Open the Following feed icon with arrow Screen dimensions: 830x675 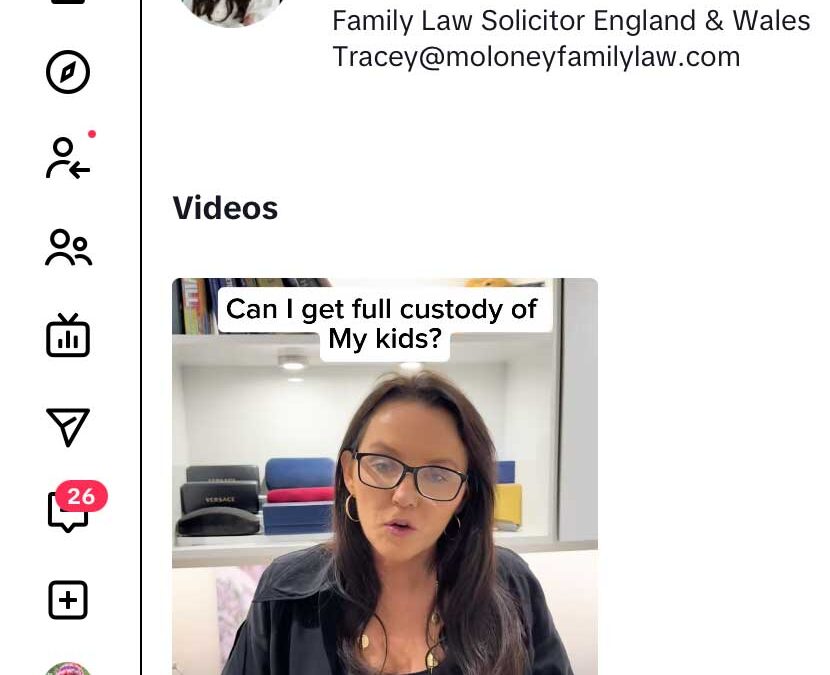click(68, 158)
